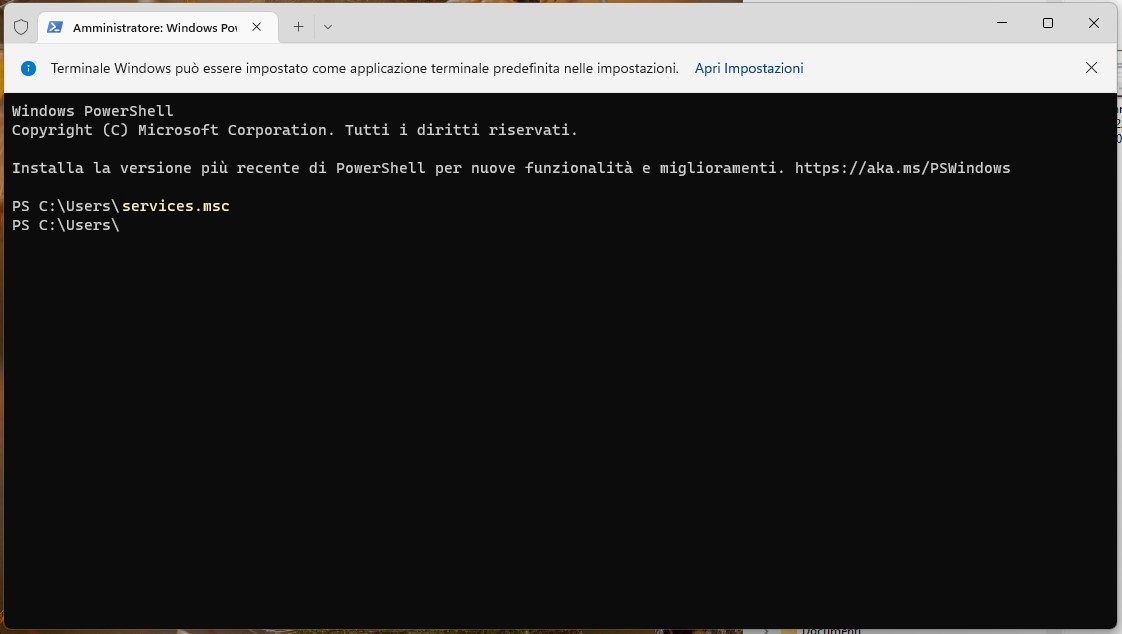Click the 'Windows PowerShell' header line
The width and height of the screenshot is (1122, 634).
(92, 111)
